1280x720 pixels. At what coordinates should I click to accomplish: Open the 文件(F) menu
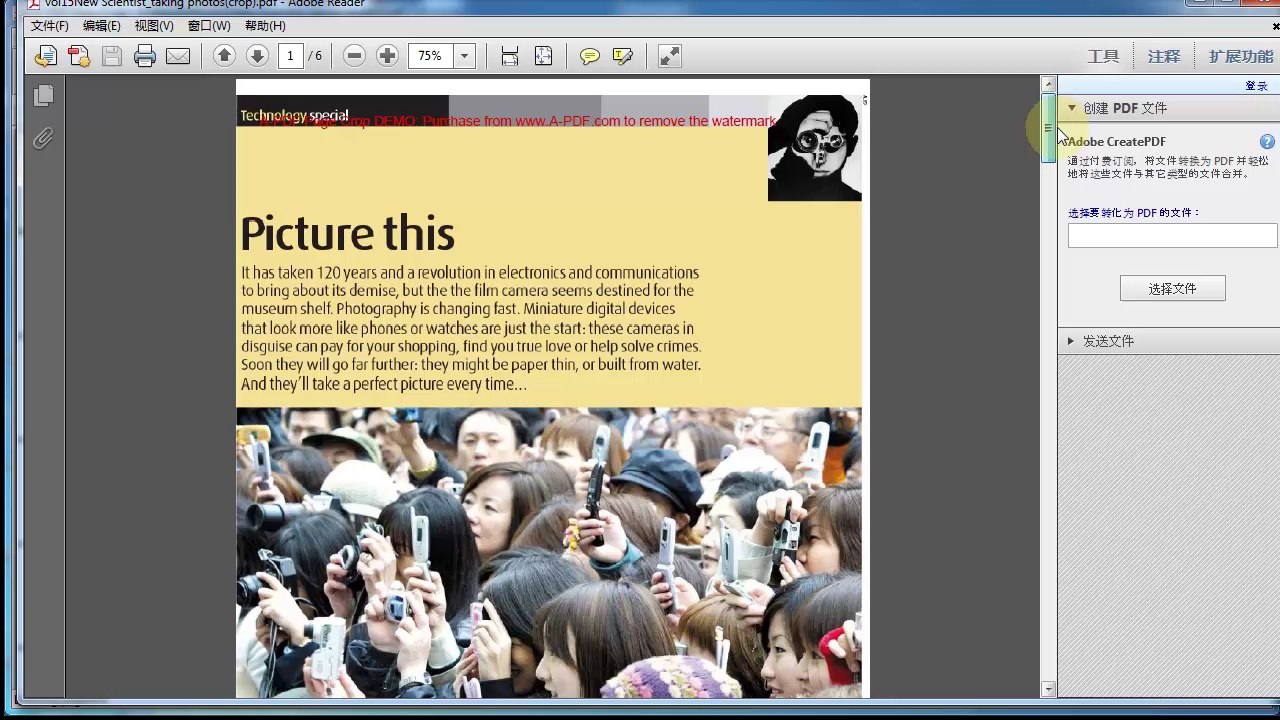[x=50, y=26]
